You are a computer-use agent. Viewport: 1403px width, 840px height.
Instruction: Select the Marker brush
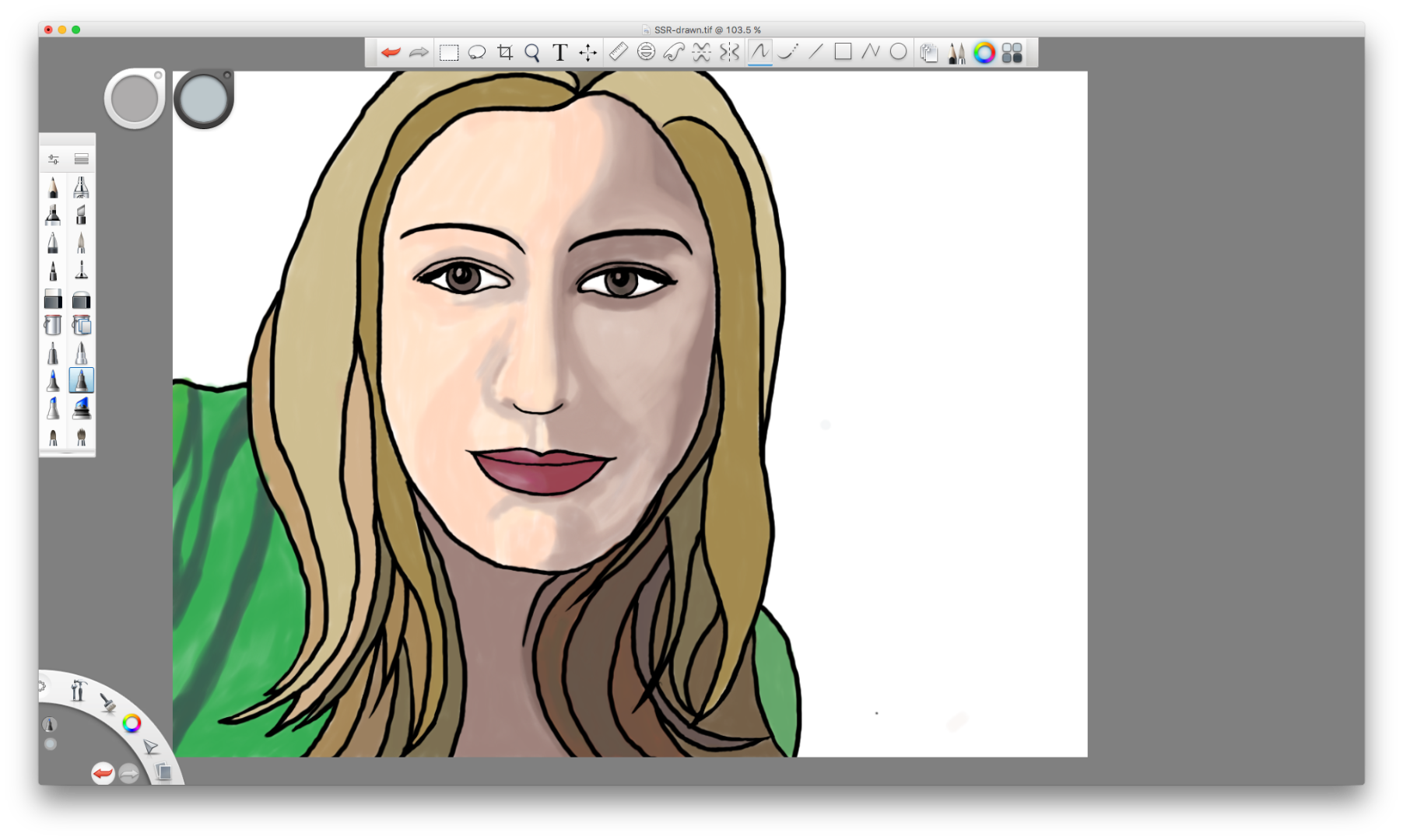[x=53, y=215]
